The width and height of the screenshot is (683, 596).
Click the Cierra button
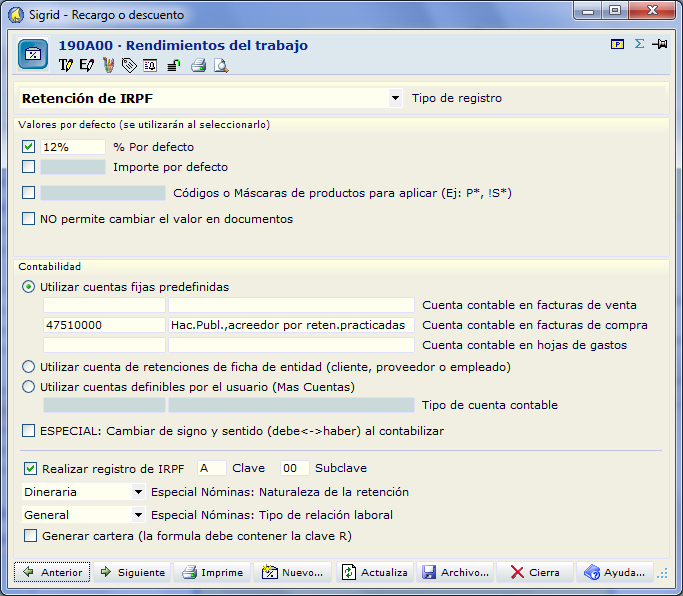pyautogui.click(x=535, y=572)
